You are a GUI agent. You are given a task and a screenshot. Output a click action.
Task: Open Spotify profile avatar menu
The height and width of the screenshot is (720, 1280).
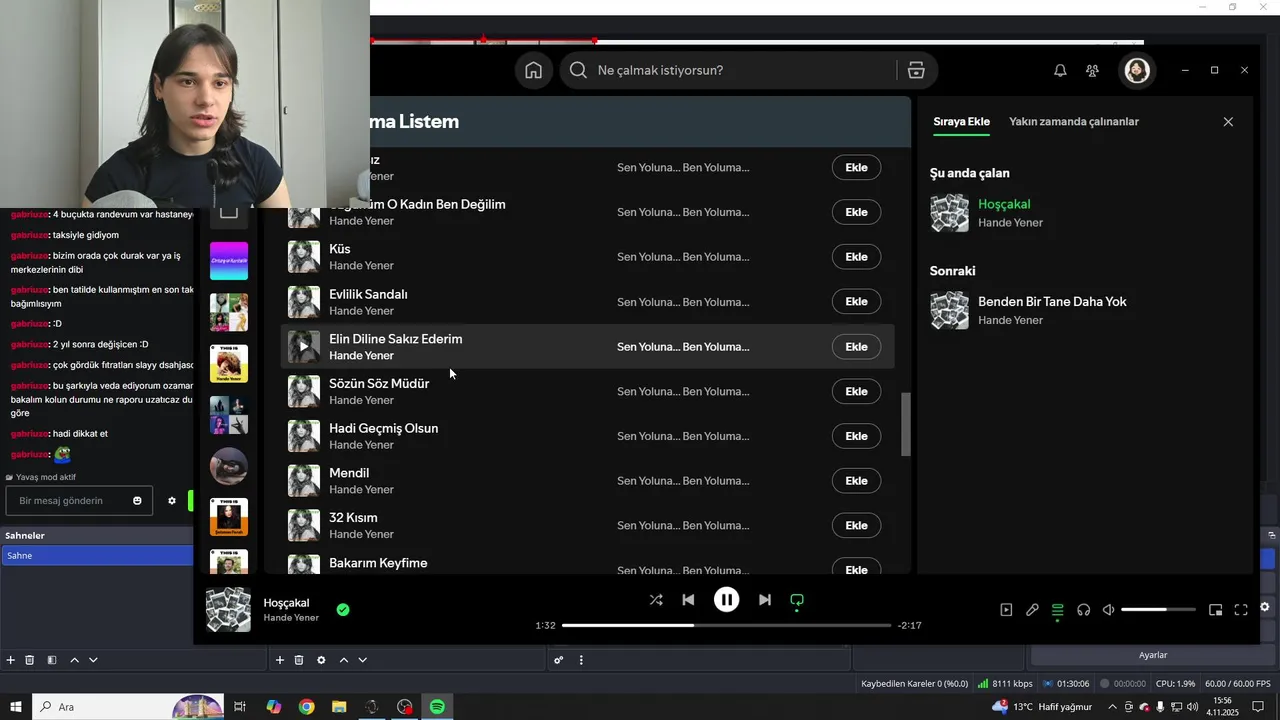[x=1137, y=70]
